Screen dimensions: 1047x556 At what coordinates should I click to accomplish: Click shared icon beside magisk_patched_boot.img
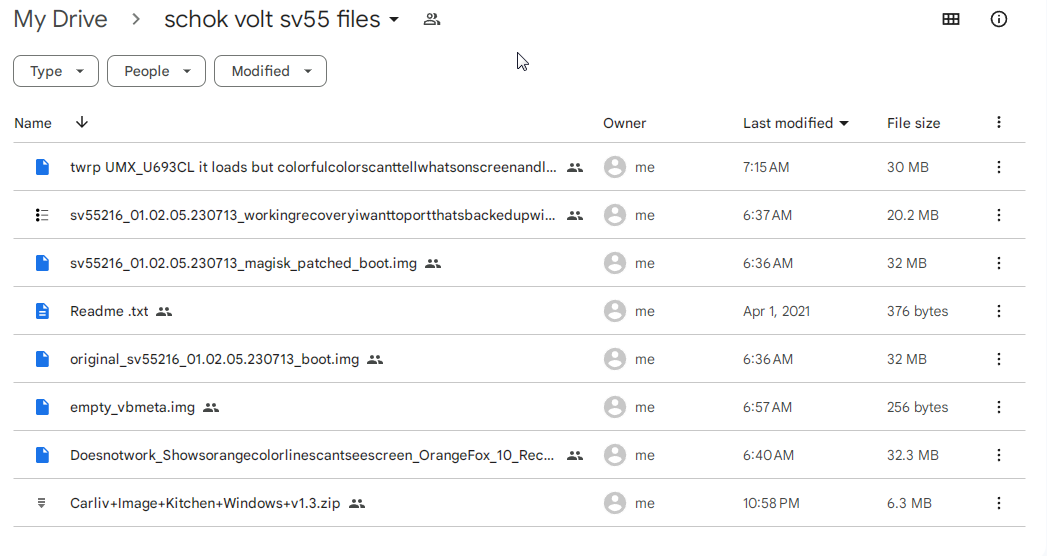[x=433, y=264]
